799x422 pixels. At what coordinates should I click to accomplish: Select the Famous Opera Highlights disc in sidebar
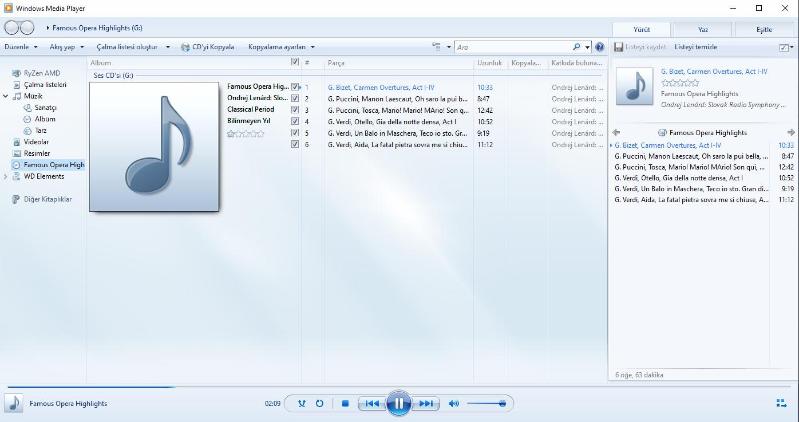point(48,165)
